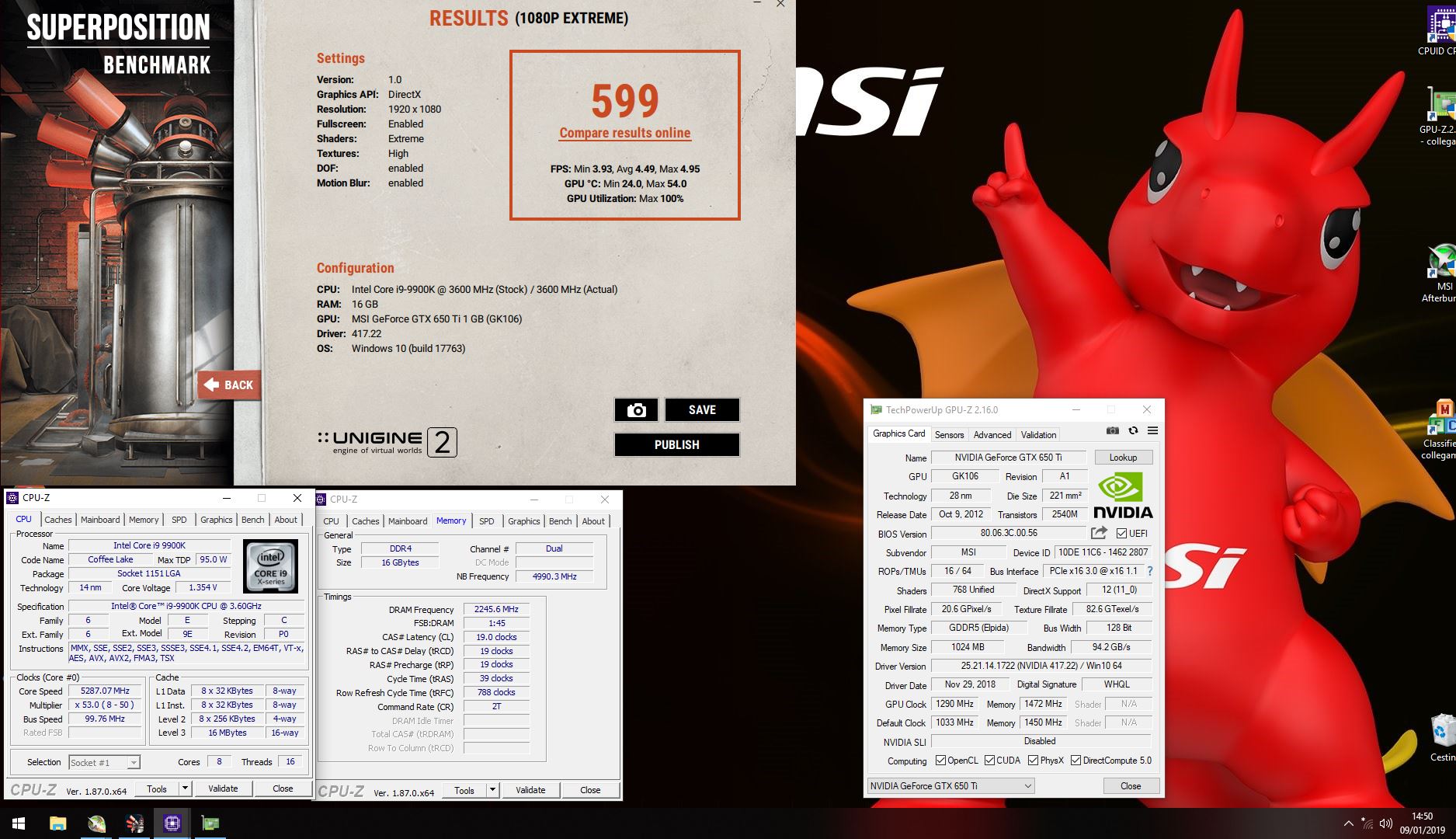This screenshot has height=839, width=1456.
Task: Click the GPU-Z screenshot camera icon
Action: (1112, 430)
